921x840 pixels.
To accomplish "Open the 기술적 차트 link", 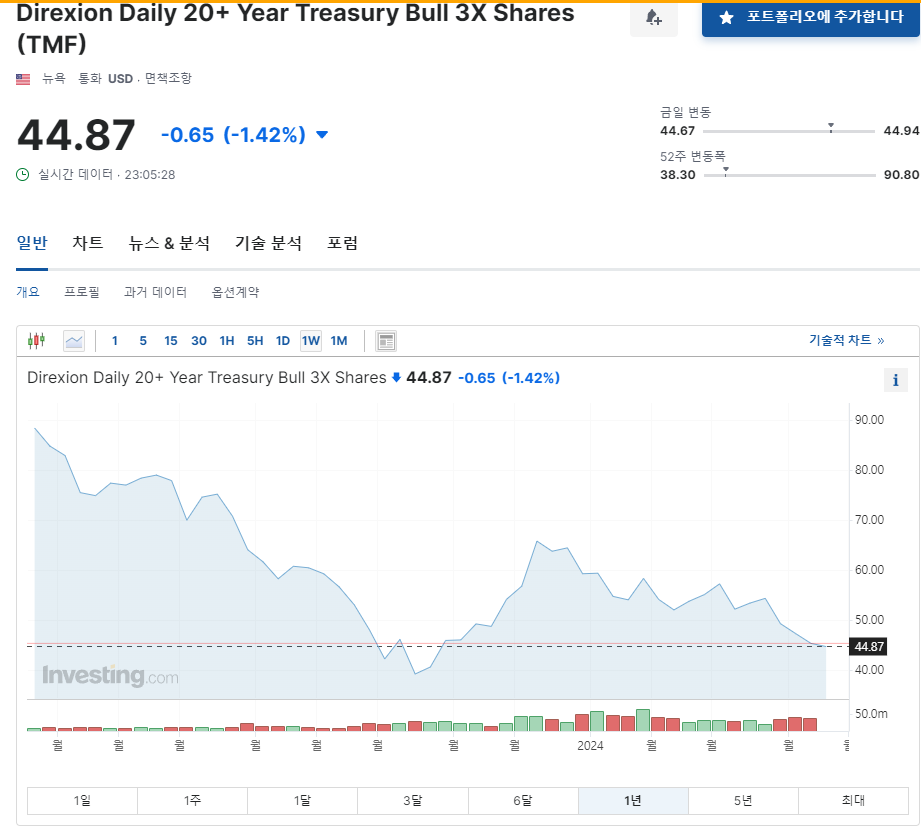I will tap(846, 340).
